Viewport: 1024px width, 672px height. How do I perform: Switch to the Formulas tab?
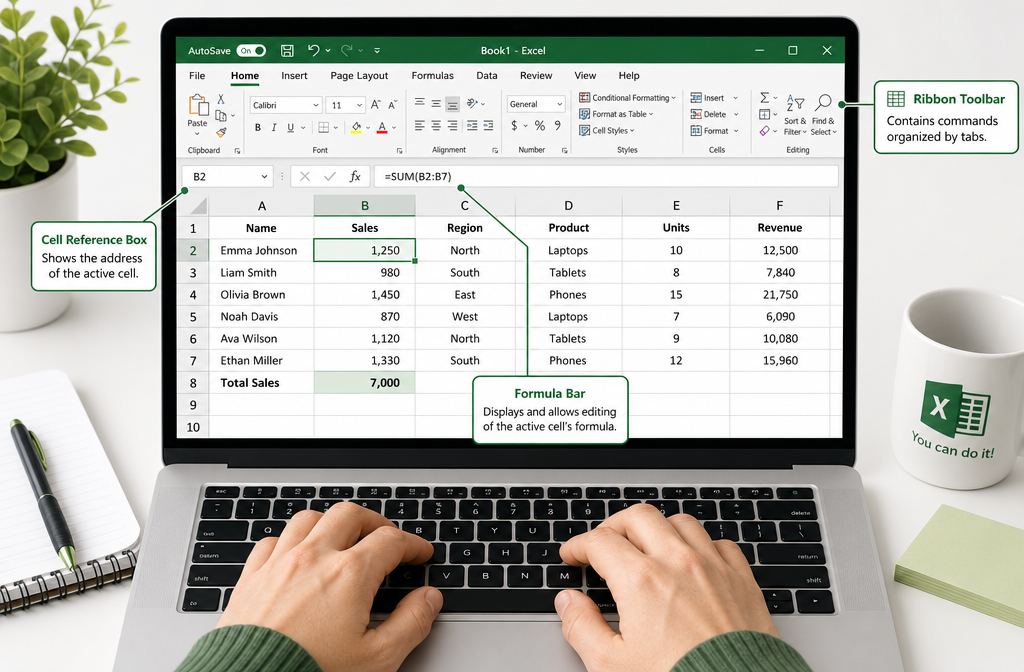[432, 76]
